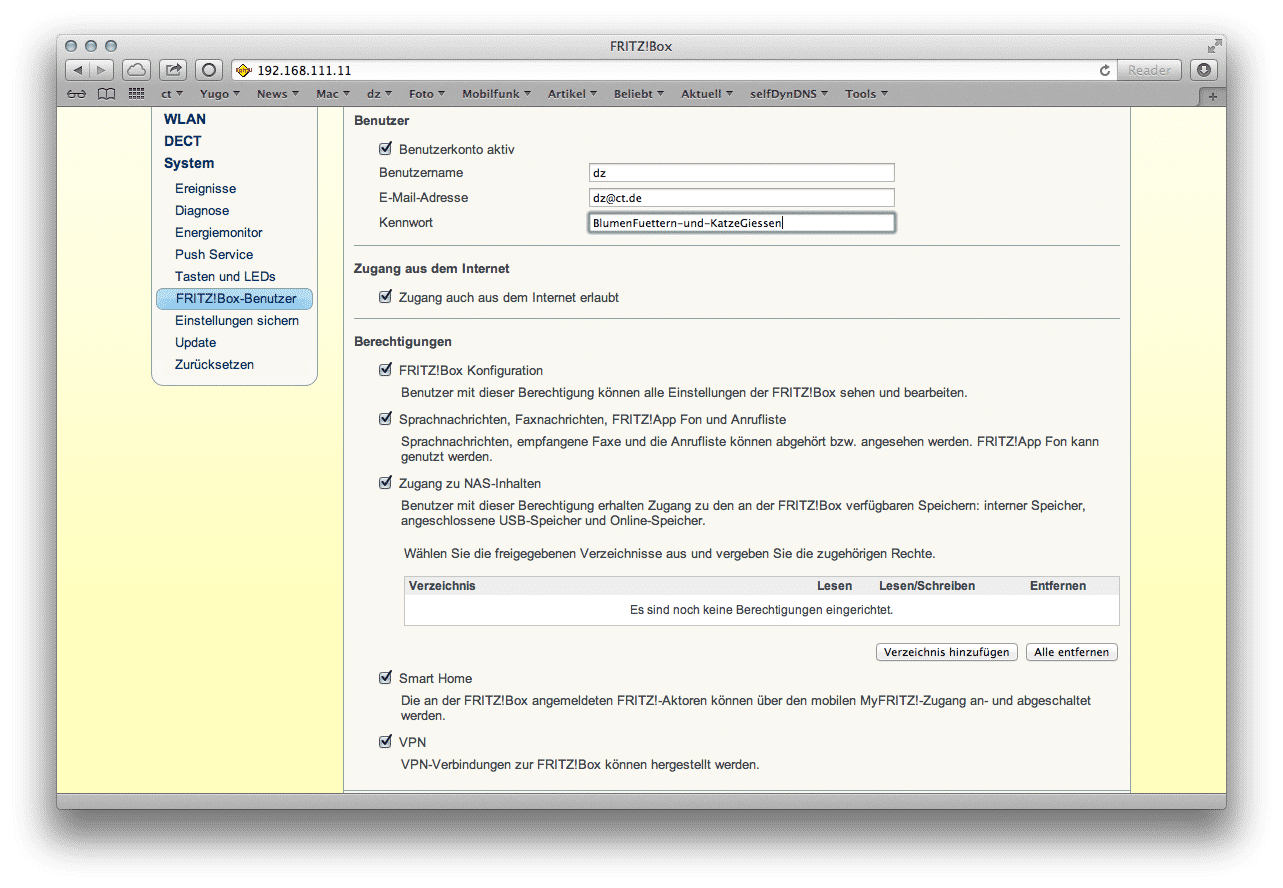The image size is (1283, 888).
Task: Open the Downloads arrow icon
Action: 1204,70
